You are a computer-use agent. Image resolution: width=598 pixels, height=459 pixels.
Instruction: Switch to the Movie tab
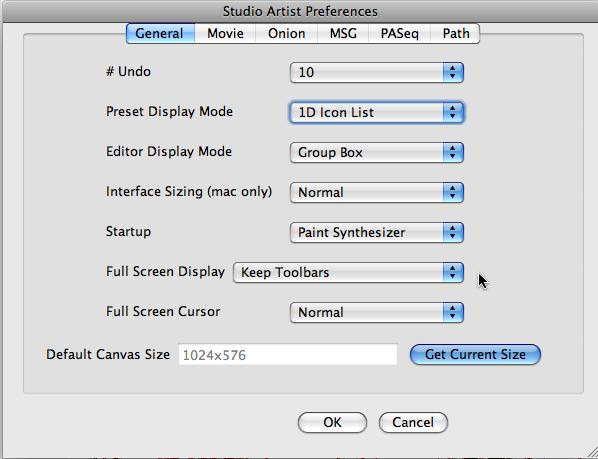(225, 34)
